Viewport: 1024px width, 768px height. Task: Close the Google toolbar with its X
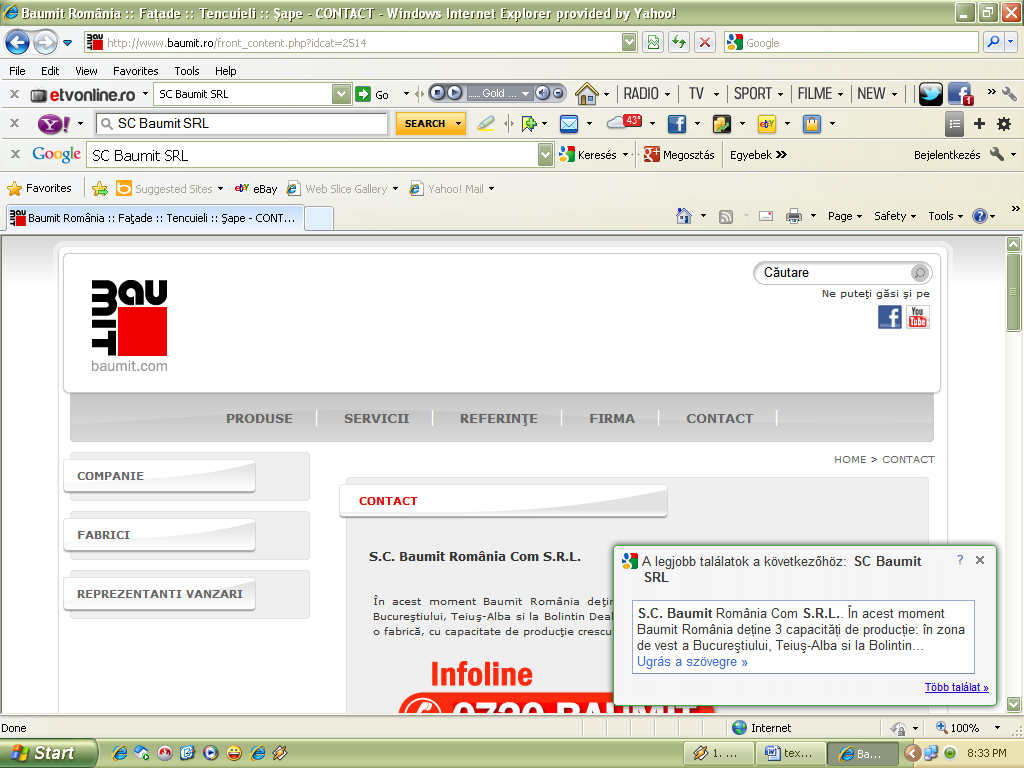click(16, 153)
